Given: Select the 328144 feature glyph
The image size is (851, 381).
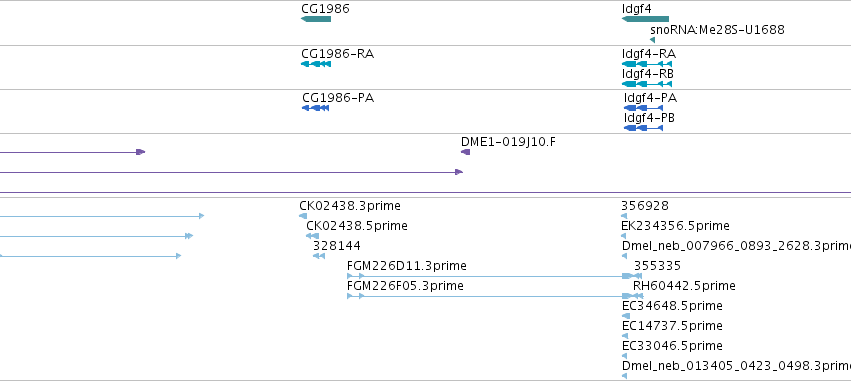Looking at the screenshot, I should [x=319, y=256].
